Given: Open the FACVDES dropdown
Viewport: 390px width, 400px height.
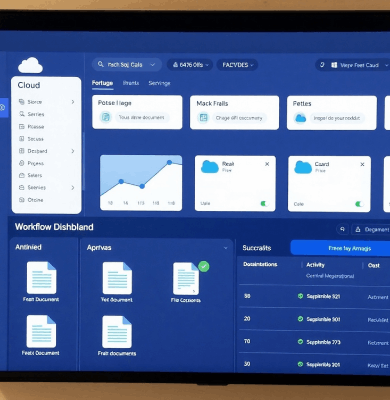Looking at the screenshot, I should pyautogui.click(x=237, y=65).
